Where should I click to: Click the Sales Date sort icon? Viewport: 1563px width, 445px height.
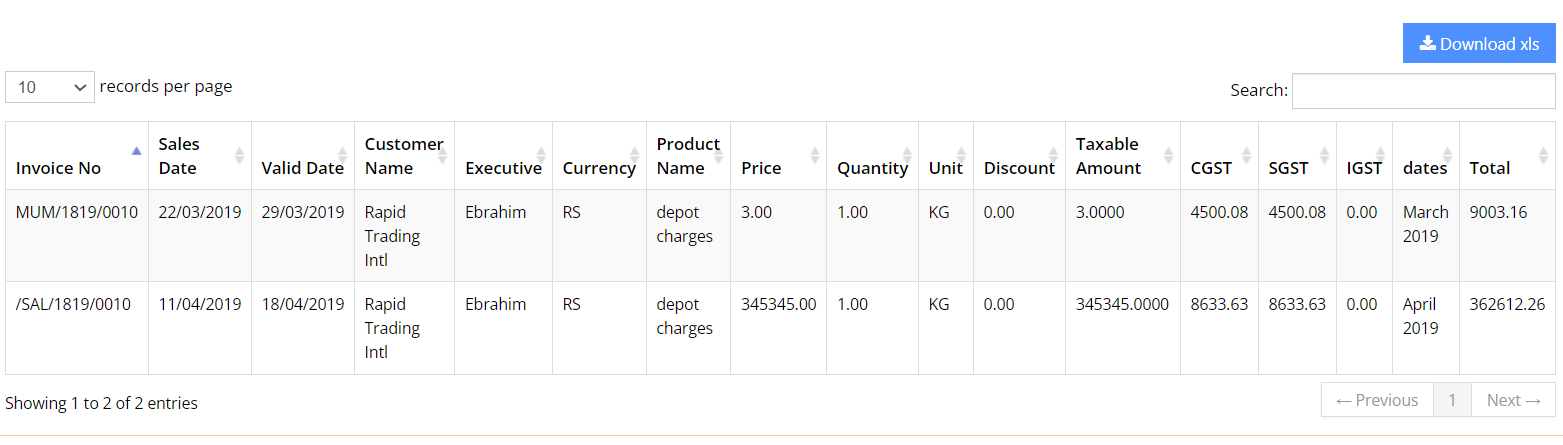[239, 155]
